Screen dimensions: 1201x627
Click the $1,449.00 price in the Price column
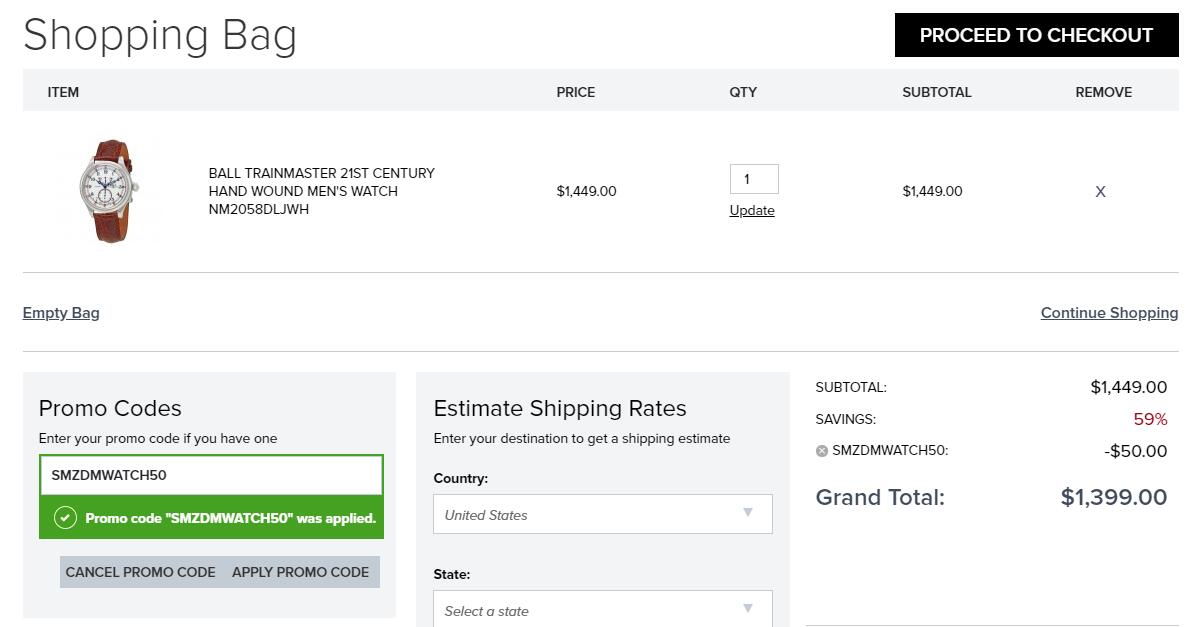click(587, 191)
